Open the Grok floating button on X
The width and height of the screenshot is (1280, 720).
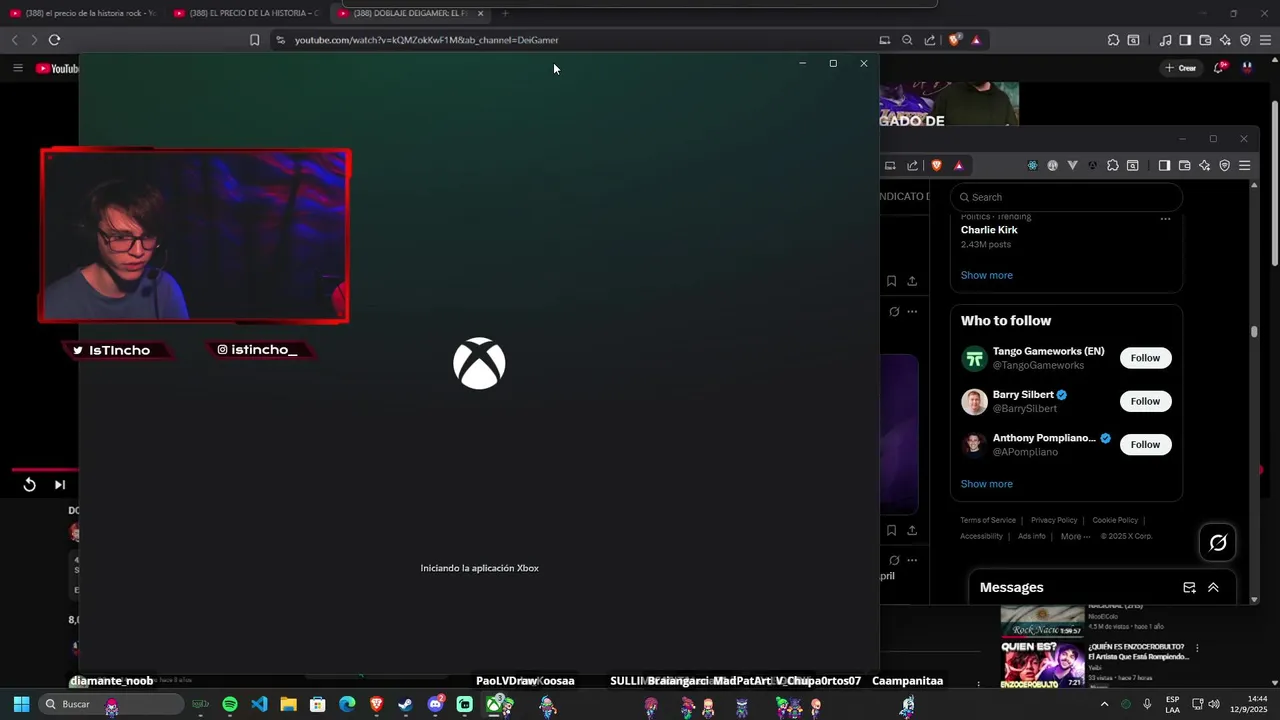pos(1218,543)
